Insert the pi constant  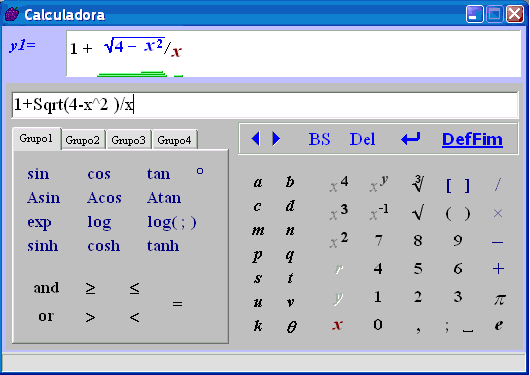(499, 299)
